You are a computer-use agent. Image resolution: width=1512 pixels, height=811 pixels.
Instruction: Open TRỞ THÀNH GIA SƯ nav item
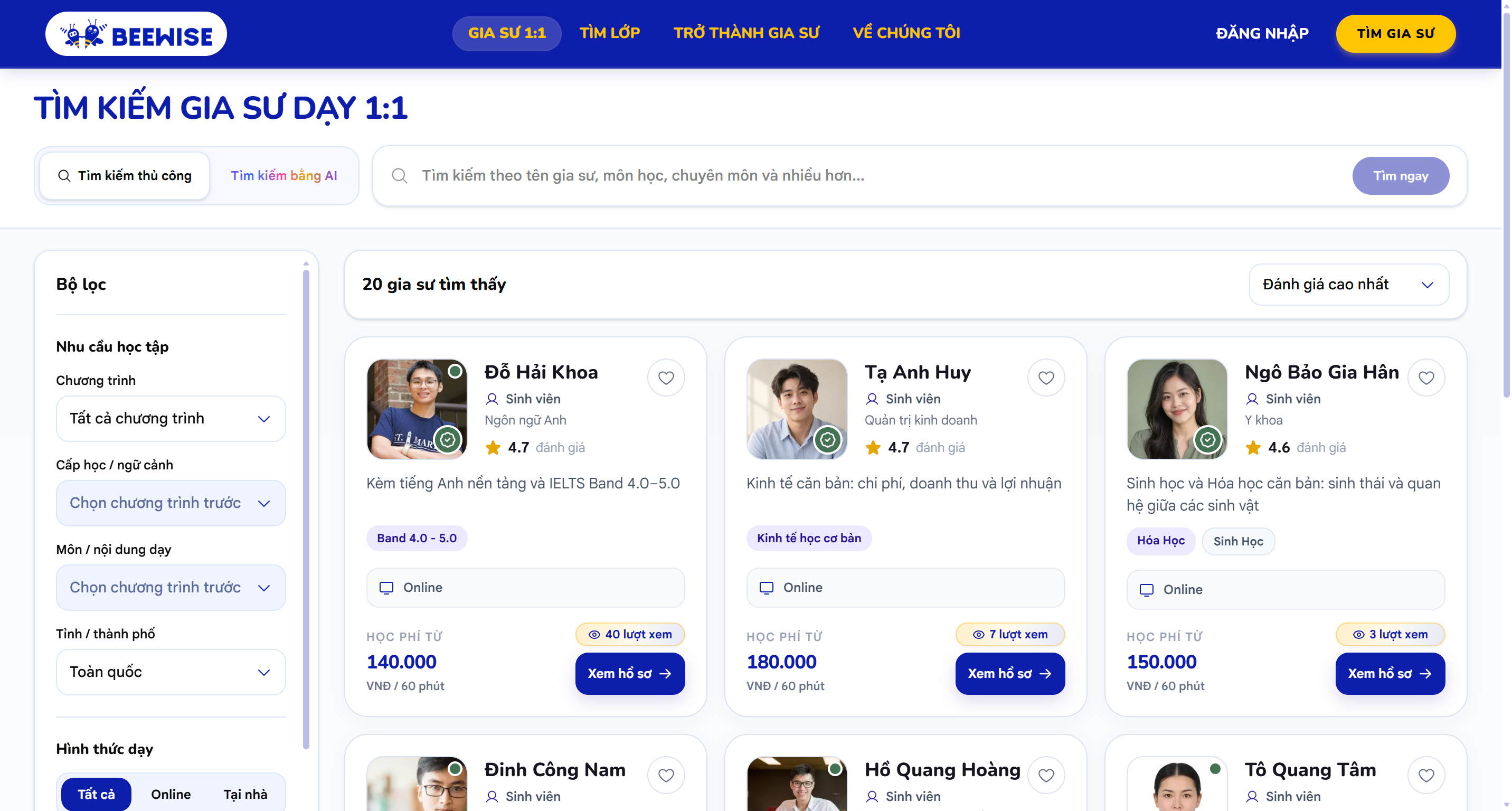pyautogui.click(x=746, y=33)
